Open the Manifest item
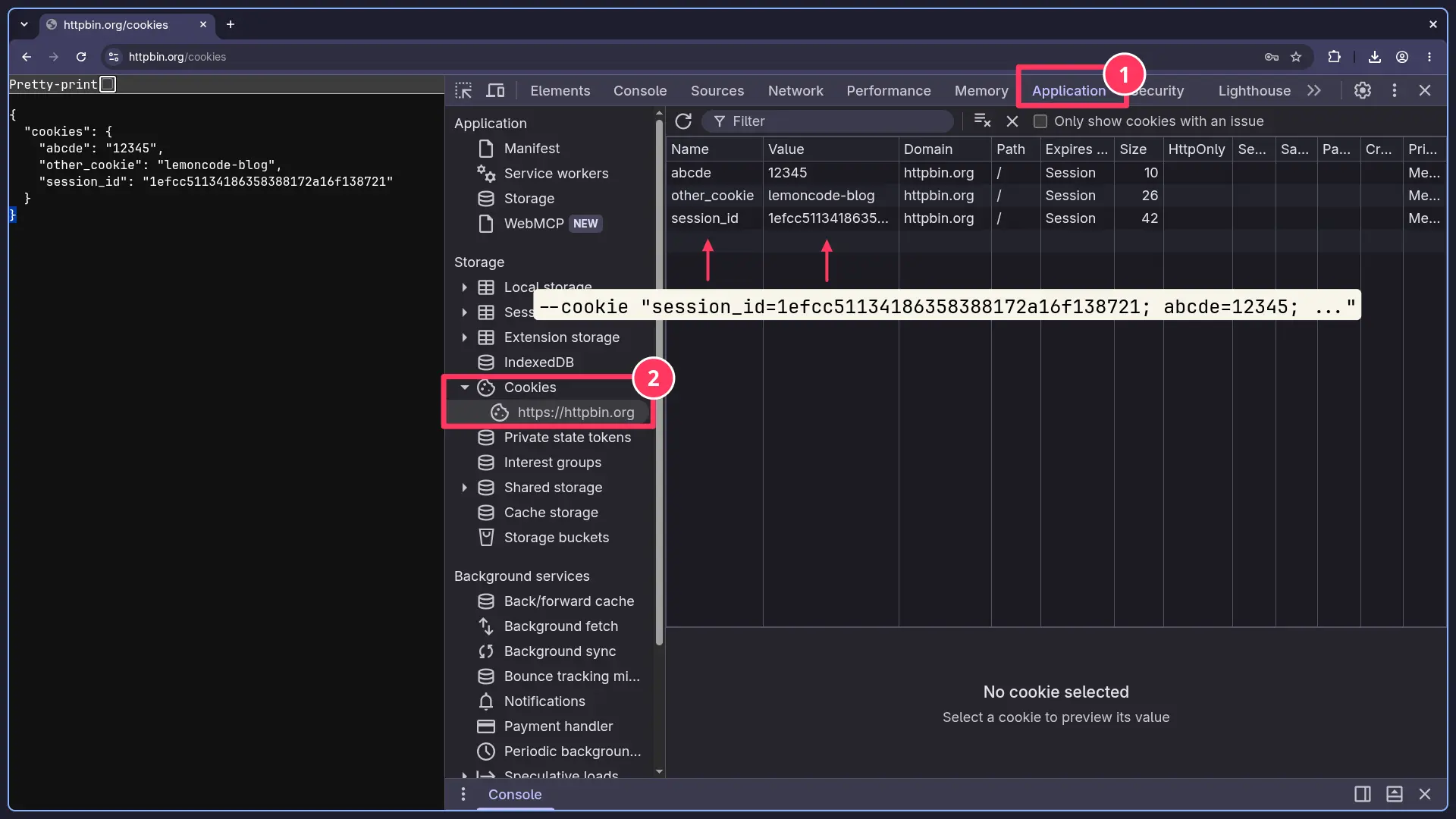Screen dimensions: 1456x819 pyautogui.click(x=532, y=149)
